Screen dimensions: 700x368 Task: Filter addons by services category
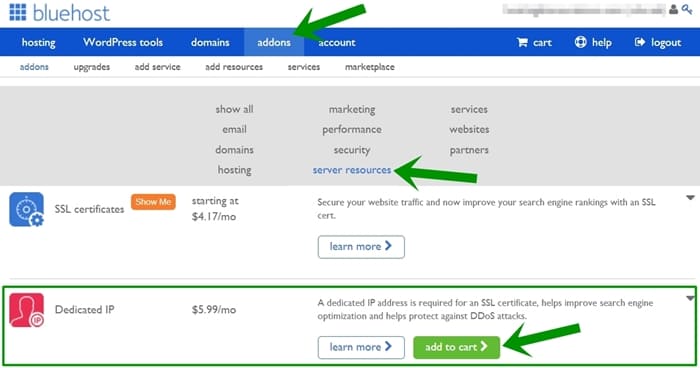[469, 109]
